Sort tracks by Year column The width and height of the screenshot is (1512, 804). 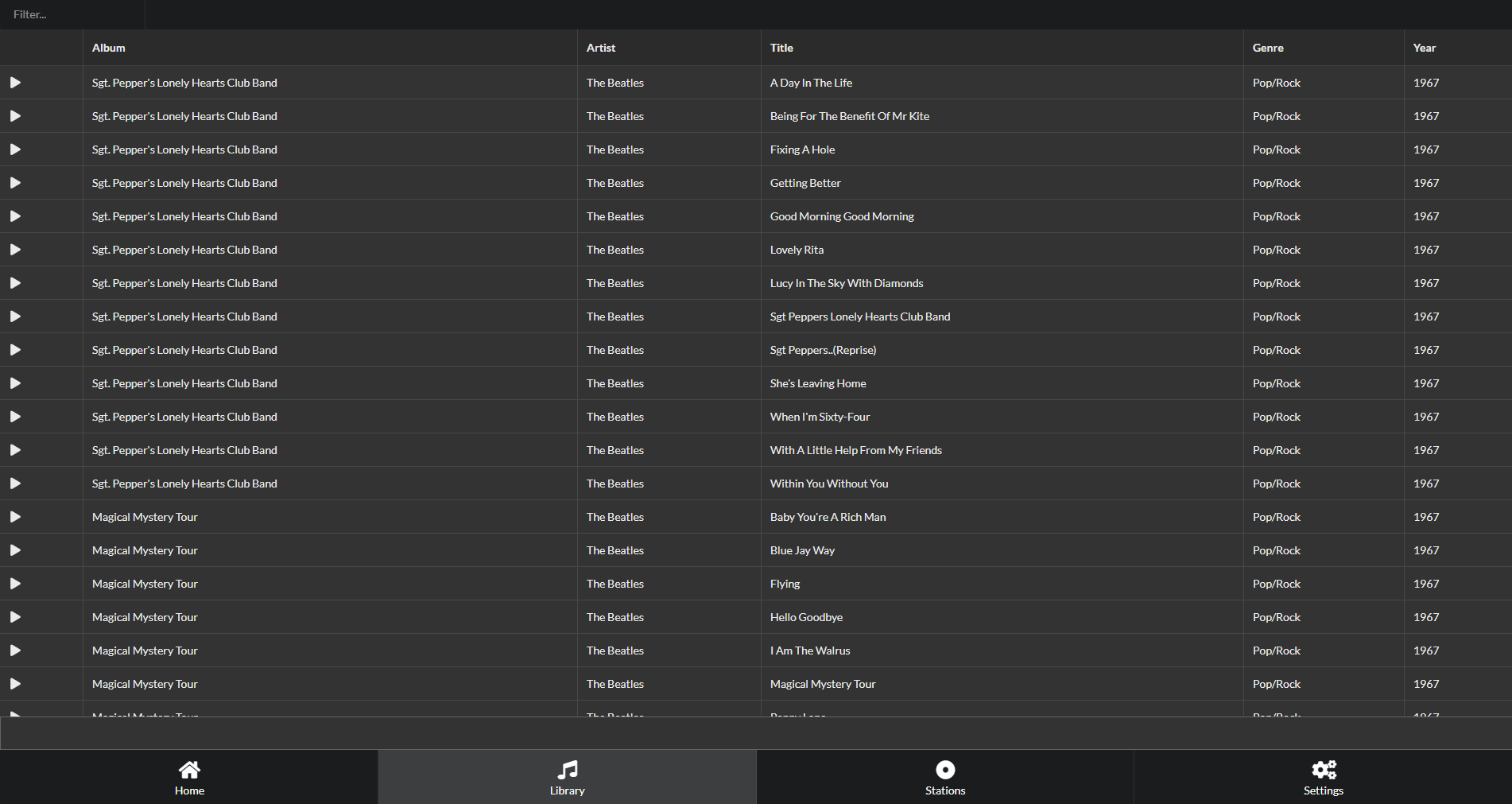pyautogui.click(x=1425, y=48)
